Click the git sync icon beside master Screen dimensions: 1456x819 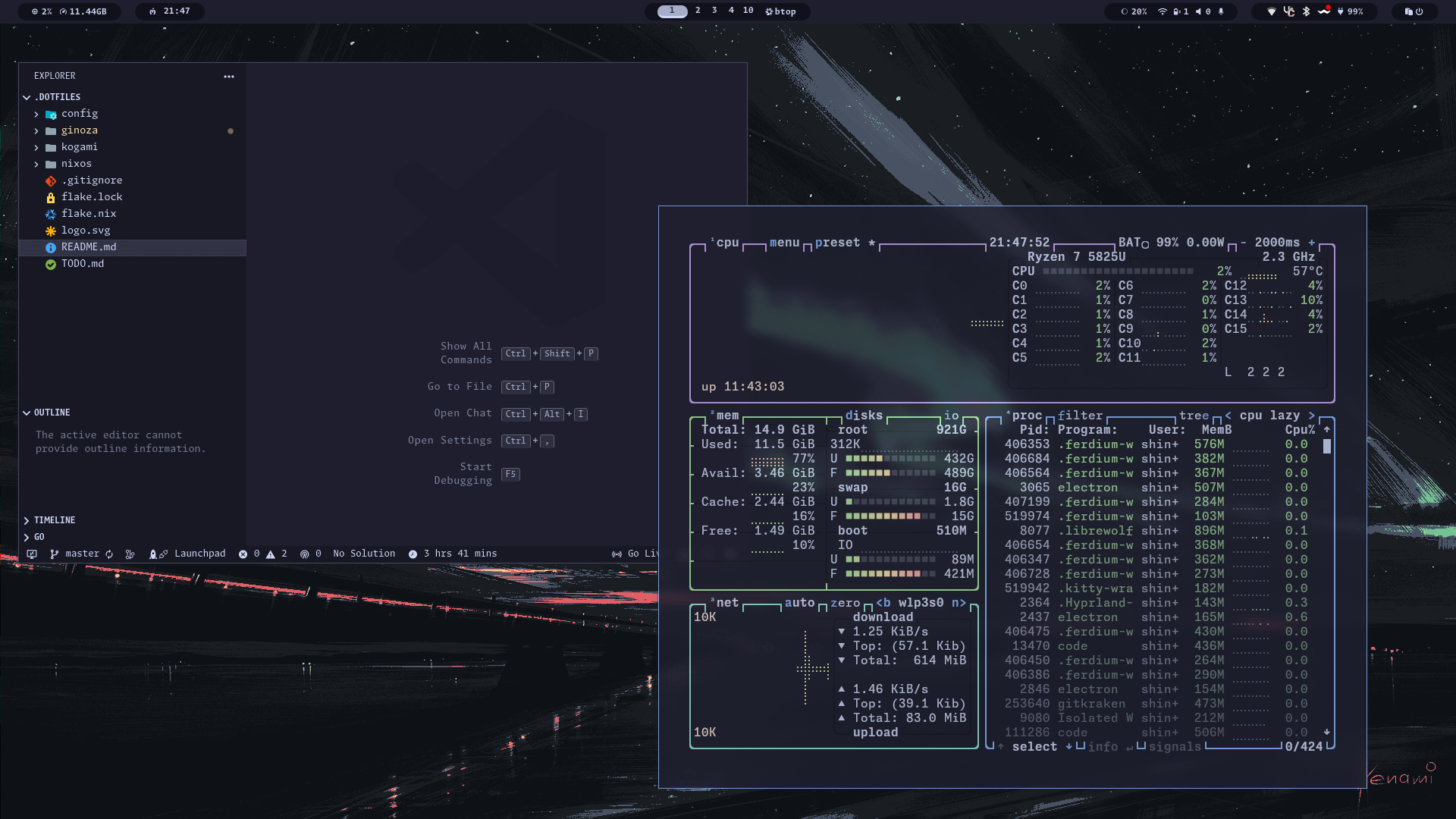coord(108,554)
